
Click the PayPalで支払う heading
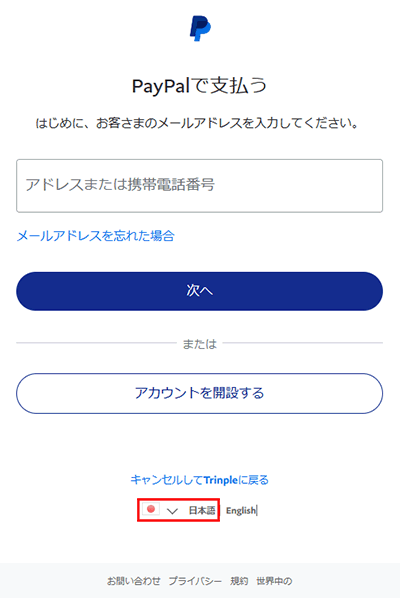point(199,85)
